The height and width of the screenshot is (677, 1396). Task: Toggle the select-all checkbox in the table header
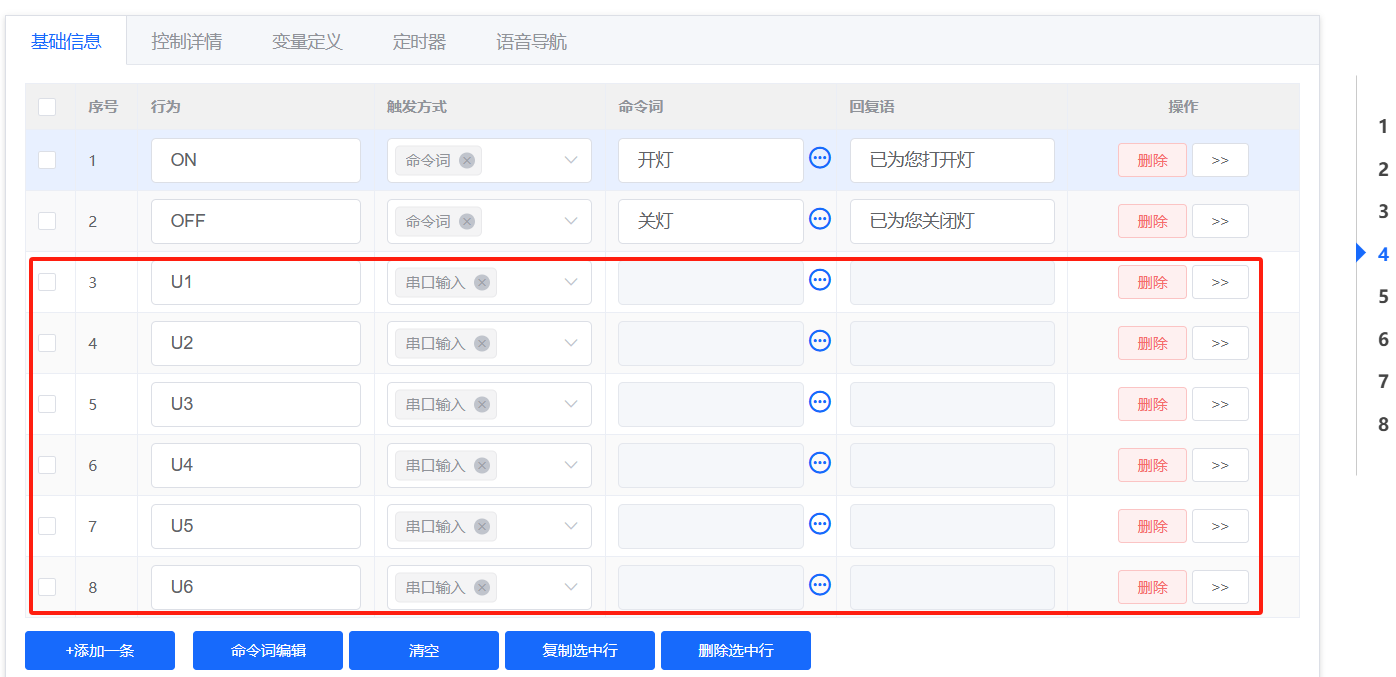tap(48, 106)
